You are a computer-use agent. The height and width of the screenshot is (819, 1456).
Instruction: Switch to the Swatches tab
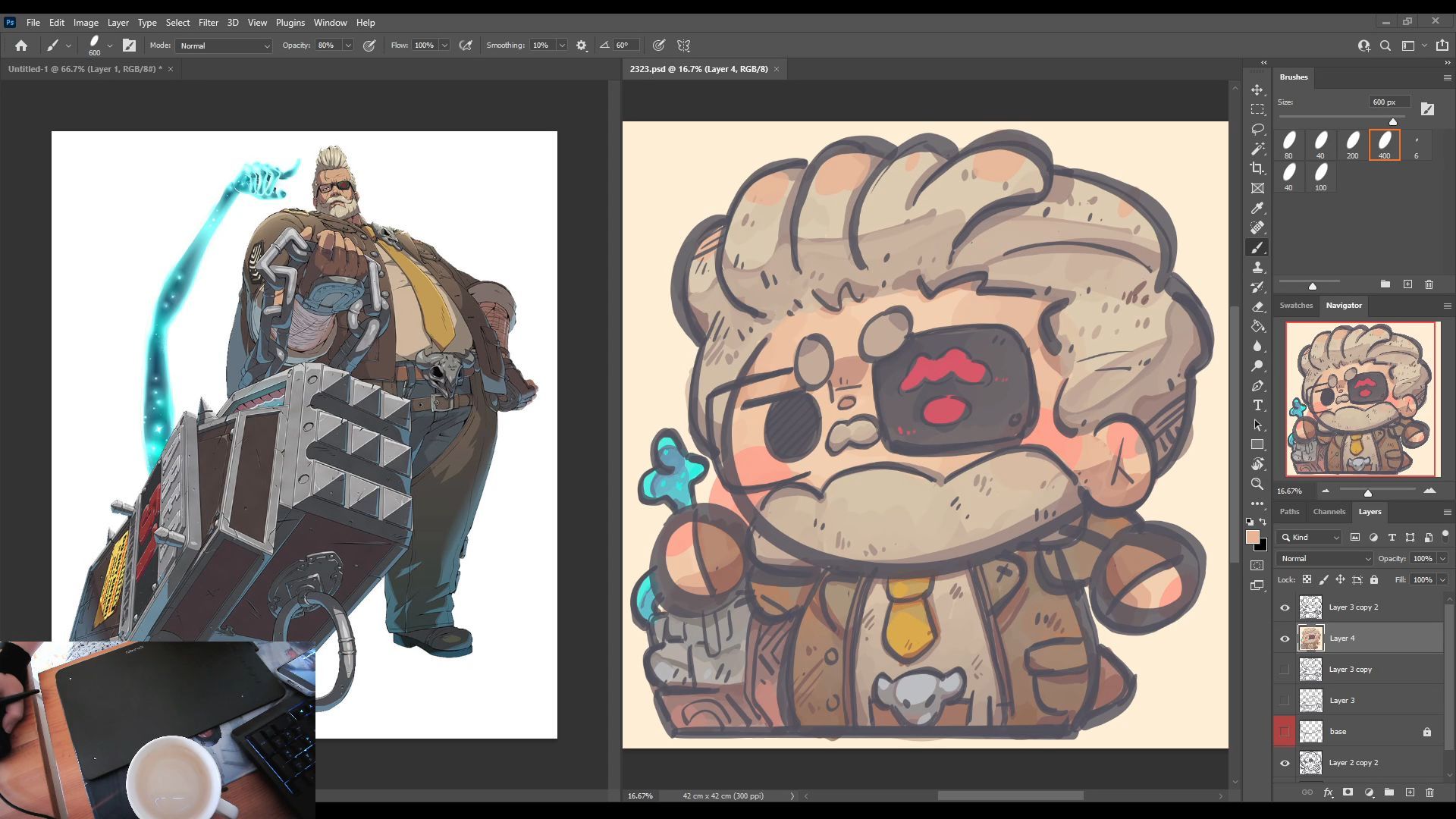[1296, 306]
